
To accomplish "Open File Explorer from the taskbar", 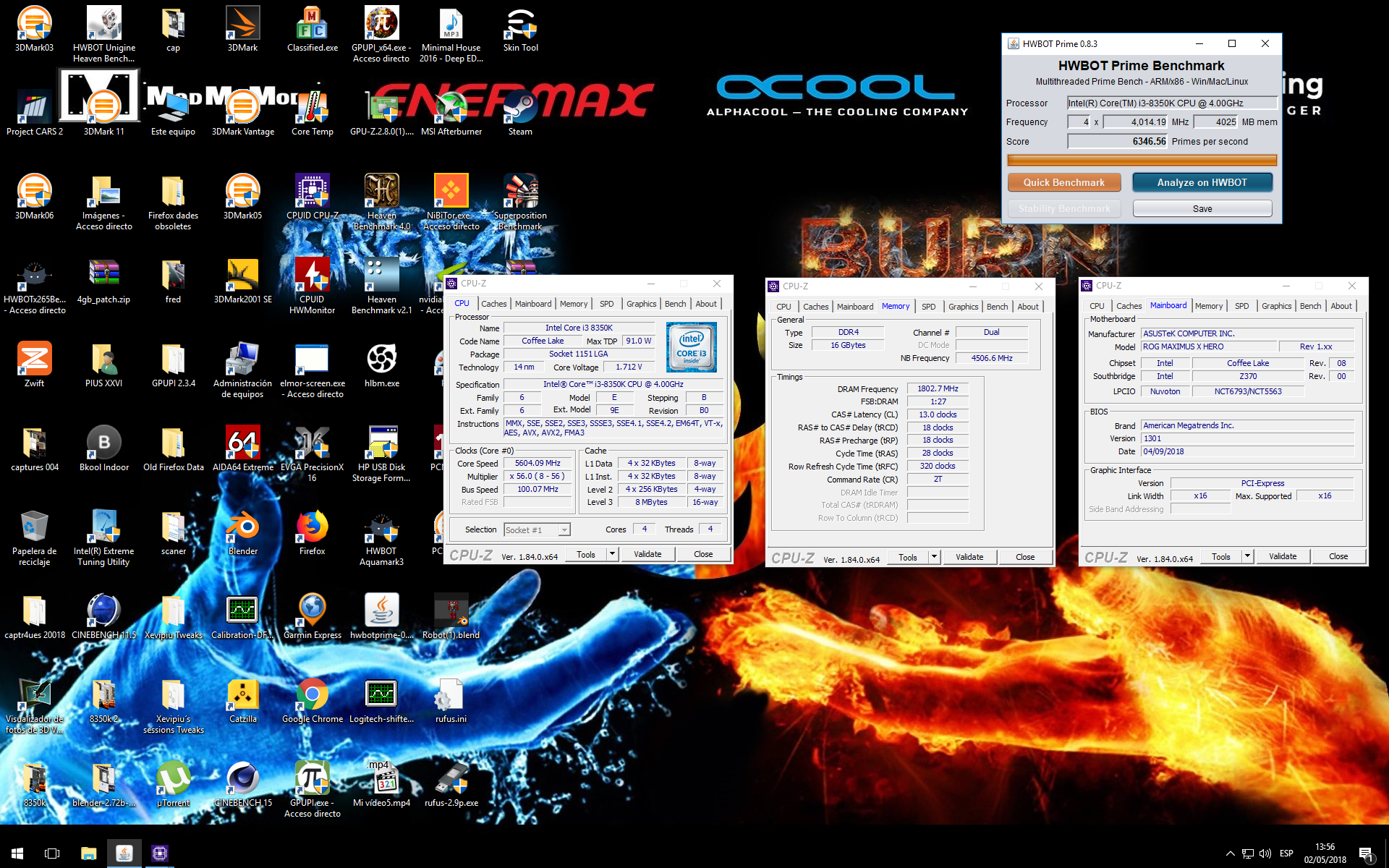I will click(88, 853).
